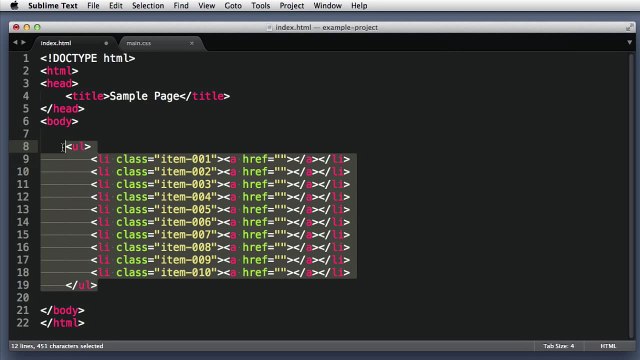The image size is (640, 360).
Task: Click href attribute on the item-003 line
Action: (x=255, y=184)
